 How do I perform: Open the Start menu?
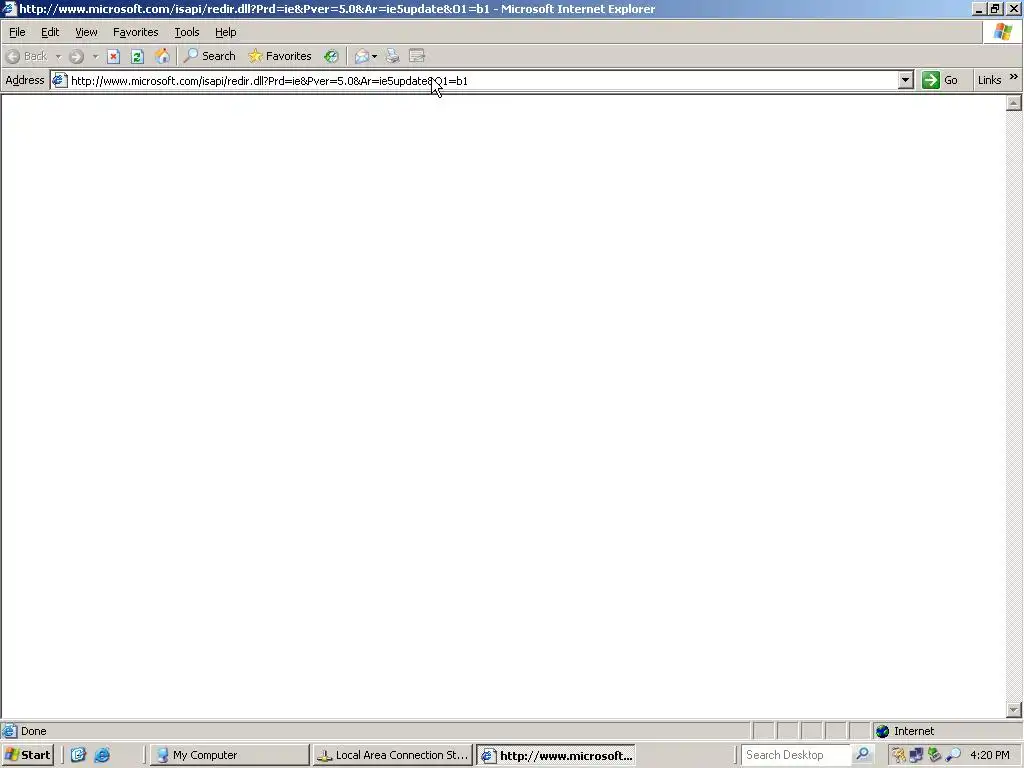tap(27, 755)
